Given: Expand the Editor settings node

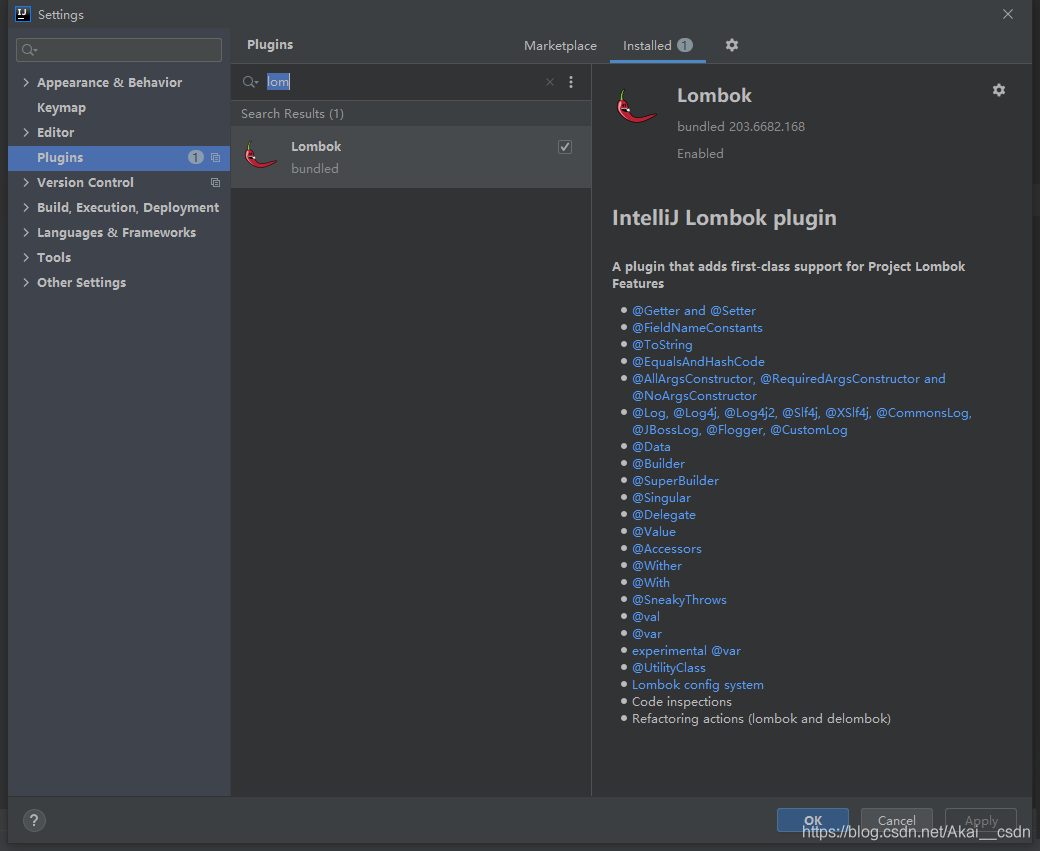Looking at the screenshot, I should click(26, 133).
